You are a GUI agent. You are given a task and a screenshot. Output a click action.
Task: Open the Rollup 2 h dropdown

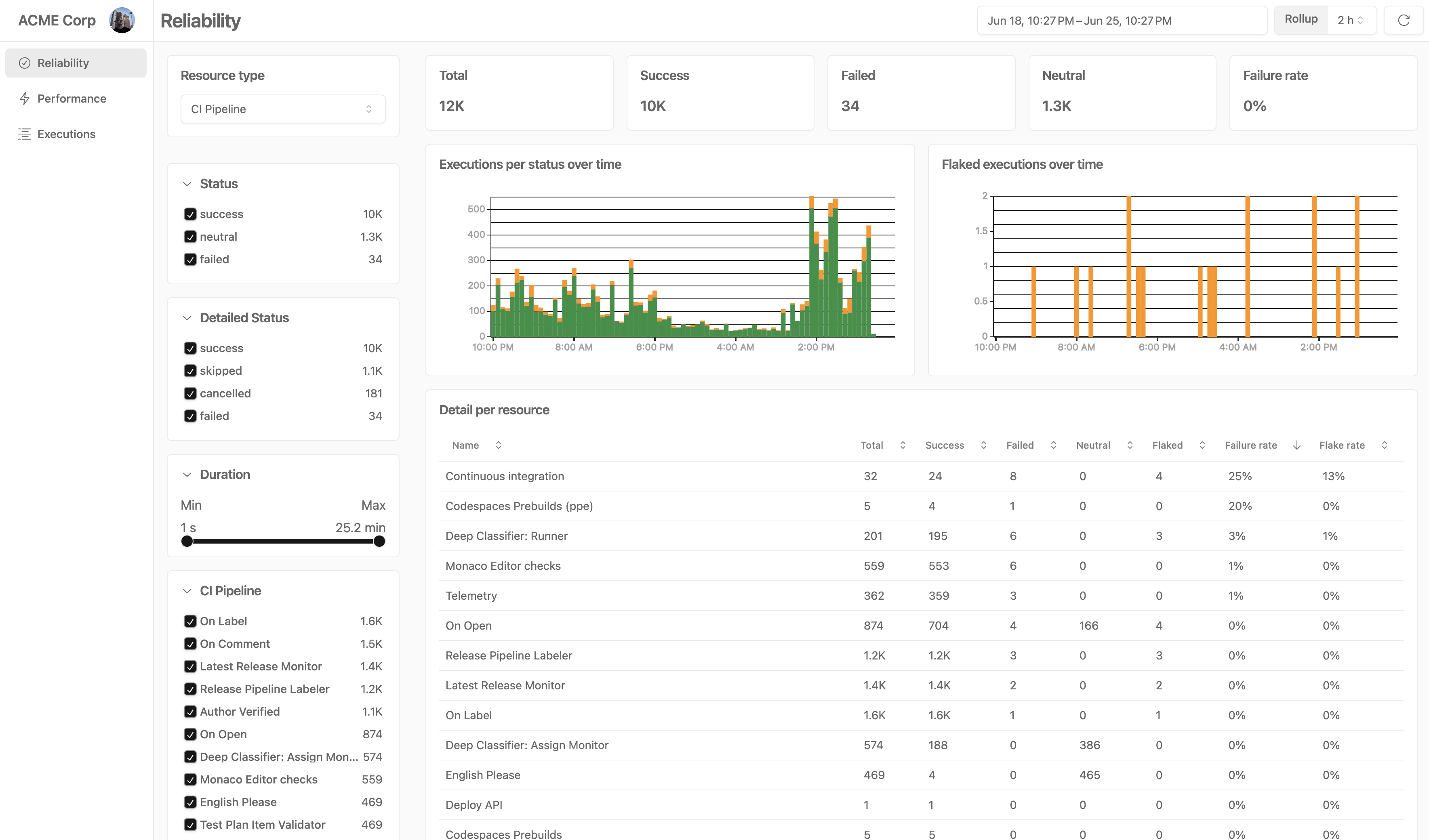click(1350, 21)
